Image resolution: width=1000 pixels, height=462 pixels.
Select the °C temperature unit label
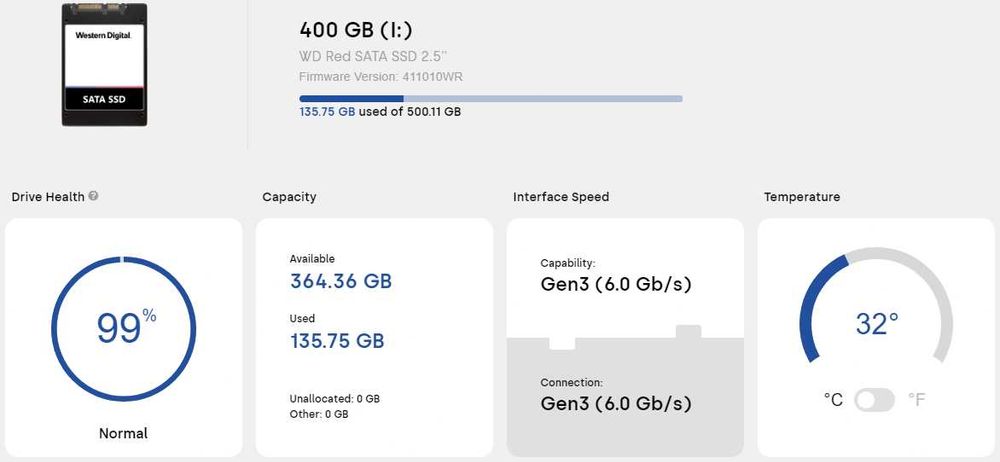pyautogui.click(x=833, y=400)
